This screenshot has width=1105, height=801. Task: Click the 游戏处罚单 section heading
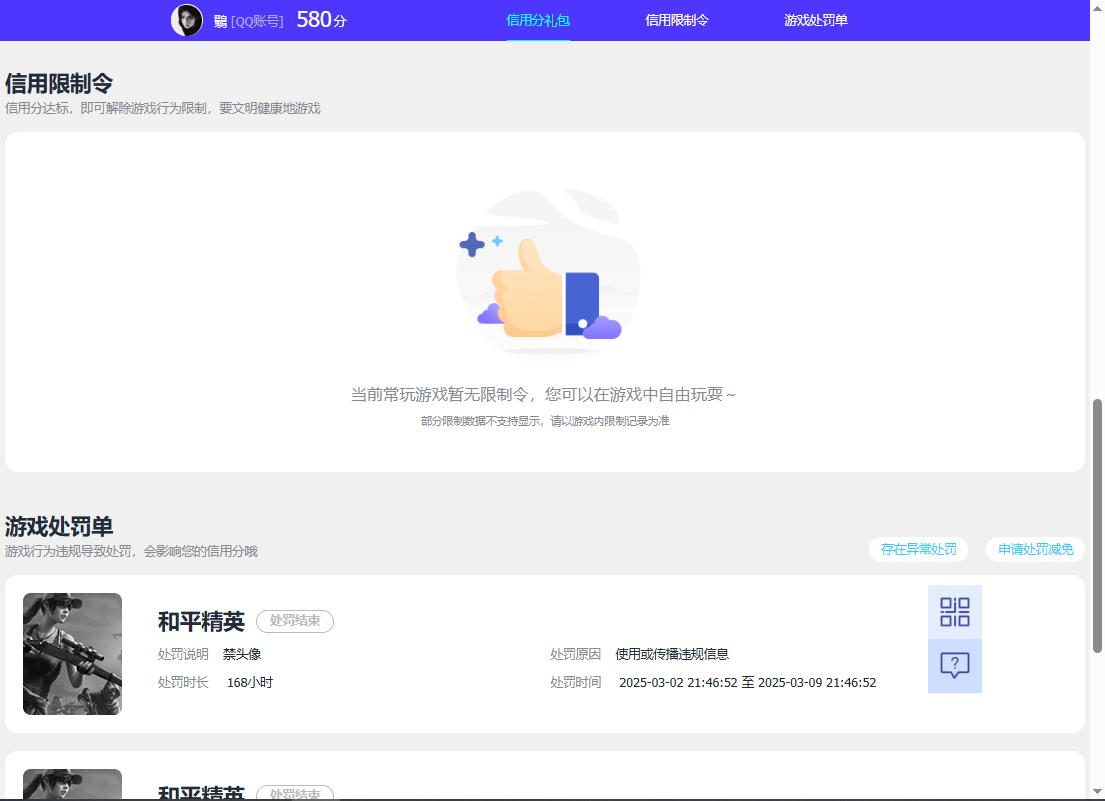point(59,526)
